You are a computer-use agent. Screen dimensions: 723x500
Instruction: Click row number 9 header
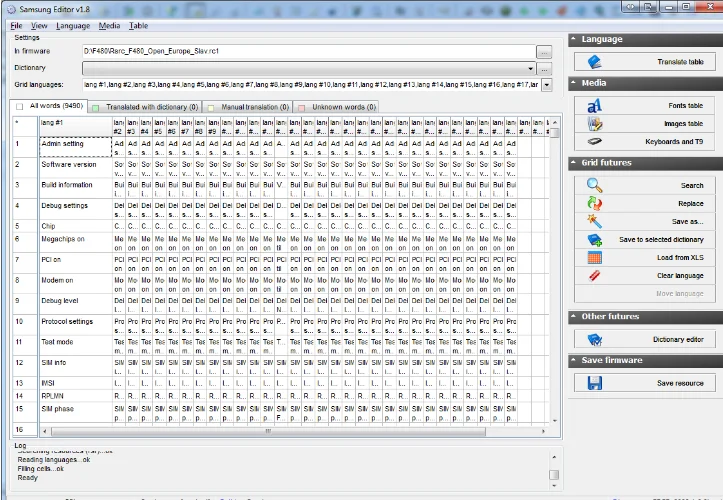click(25, 304)
